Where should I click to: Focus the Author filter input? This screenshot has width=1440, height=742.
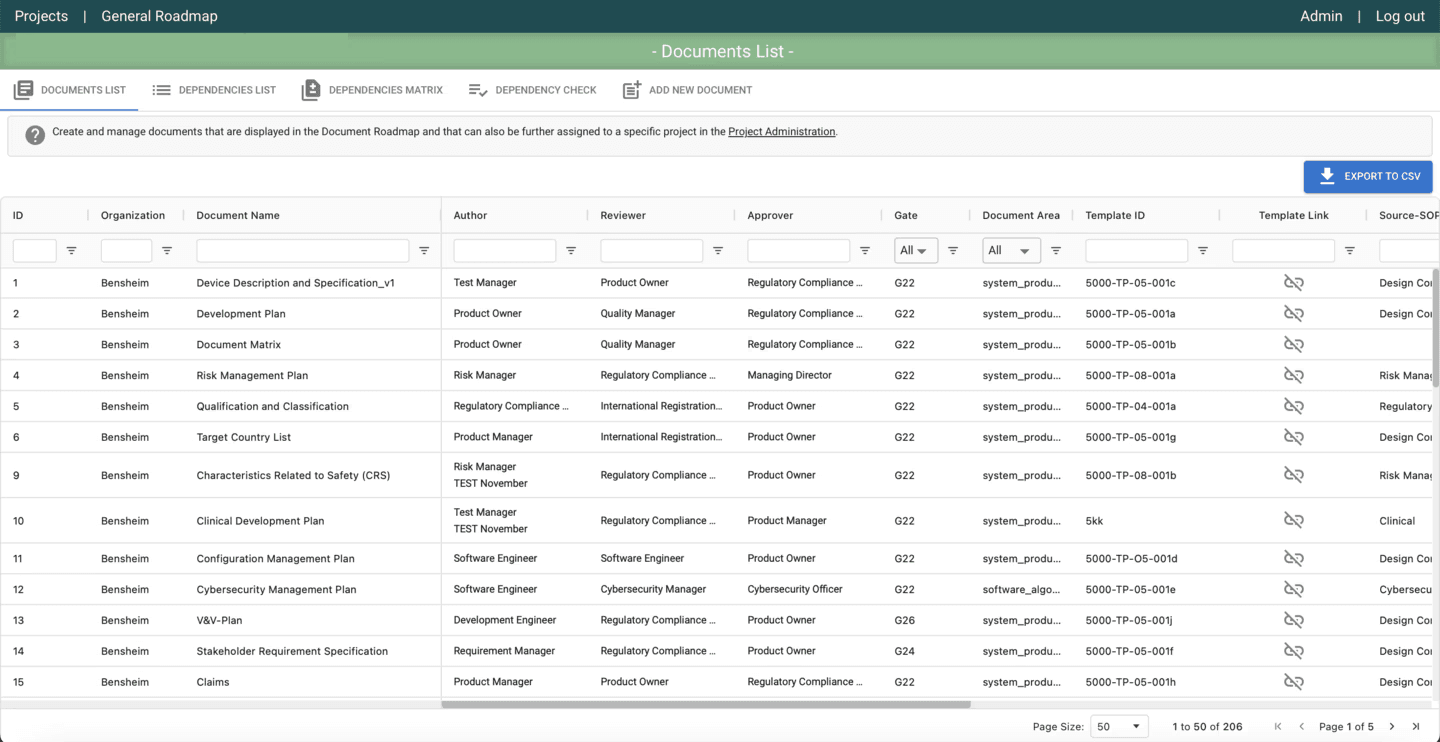(505, 250)
